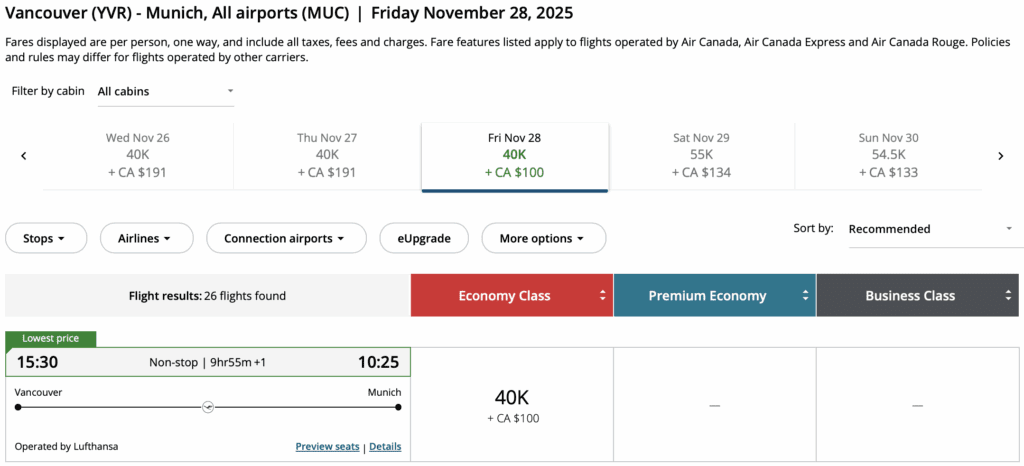Go to previous dates with left arrow

[23, 156]
